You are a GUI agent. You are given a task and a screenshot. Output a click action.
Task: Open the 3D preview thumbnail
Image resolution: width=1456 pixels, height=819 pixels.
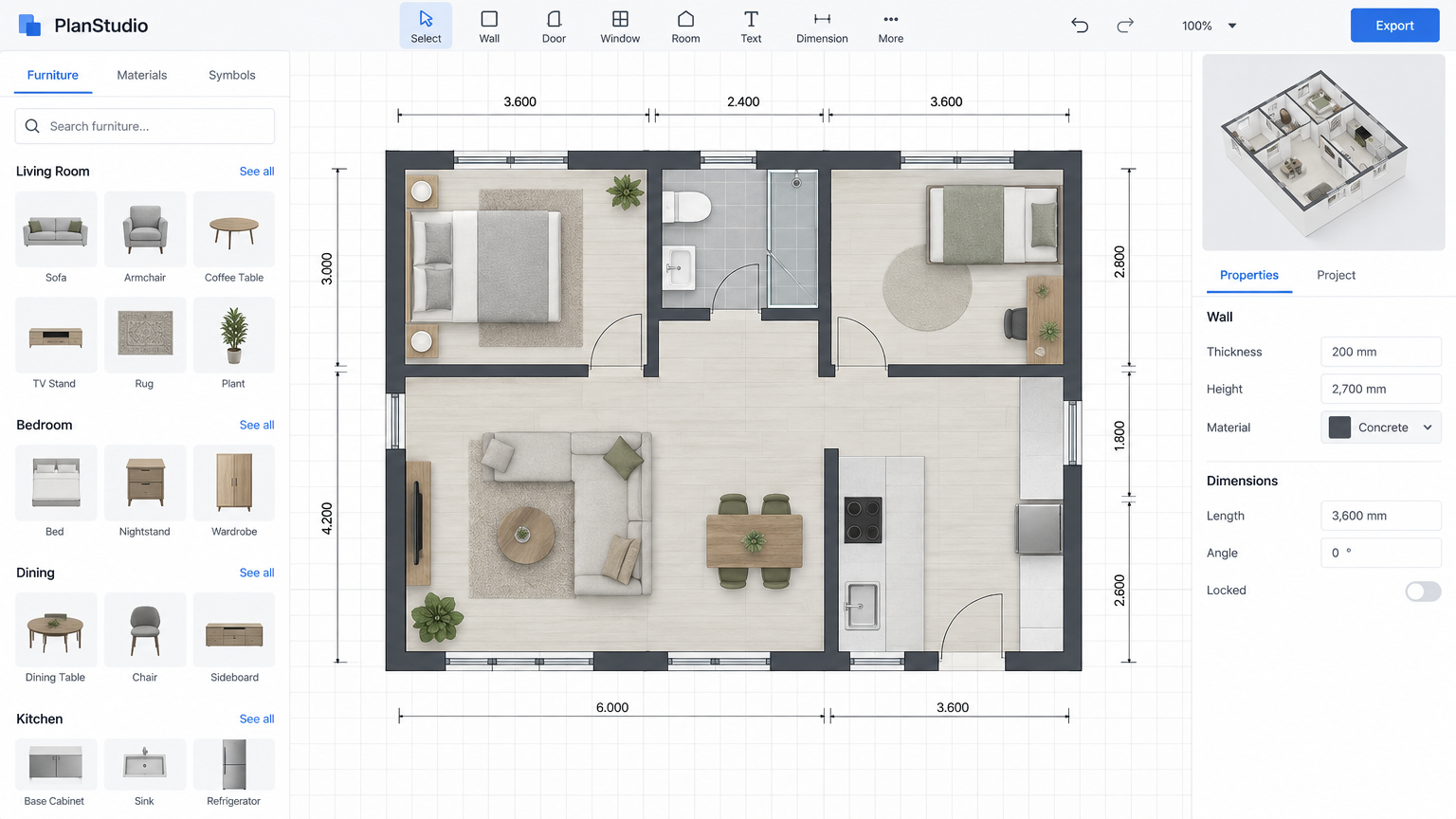[x=1323, y=153]
